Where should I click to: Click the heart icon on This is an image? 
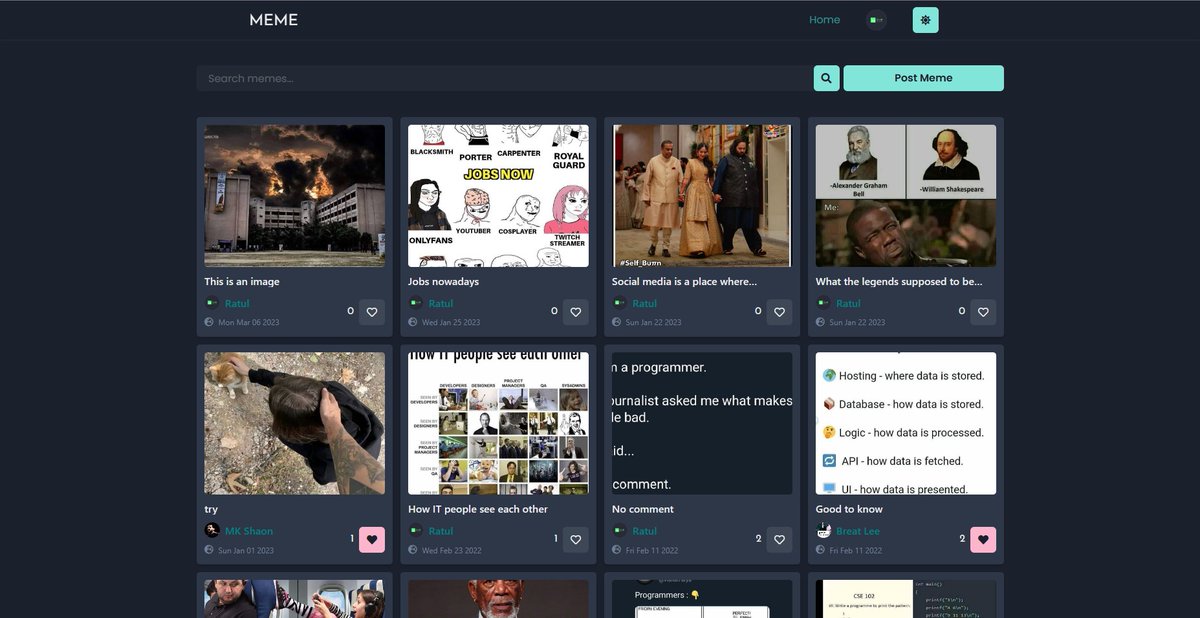(x=372, y=312)
